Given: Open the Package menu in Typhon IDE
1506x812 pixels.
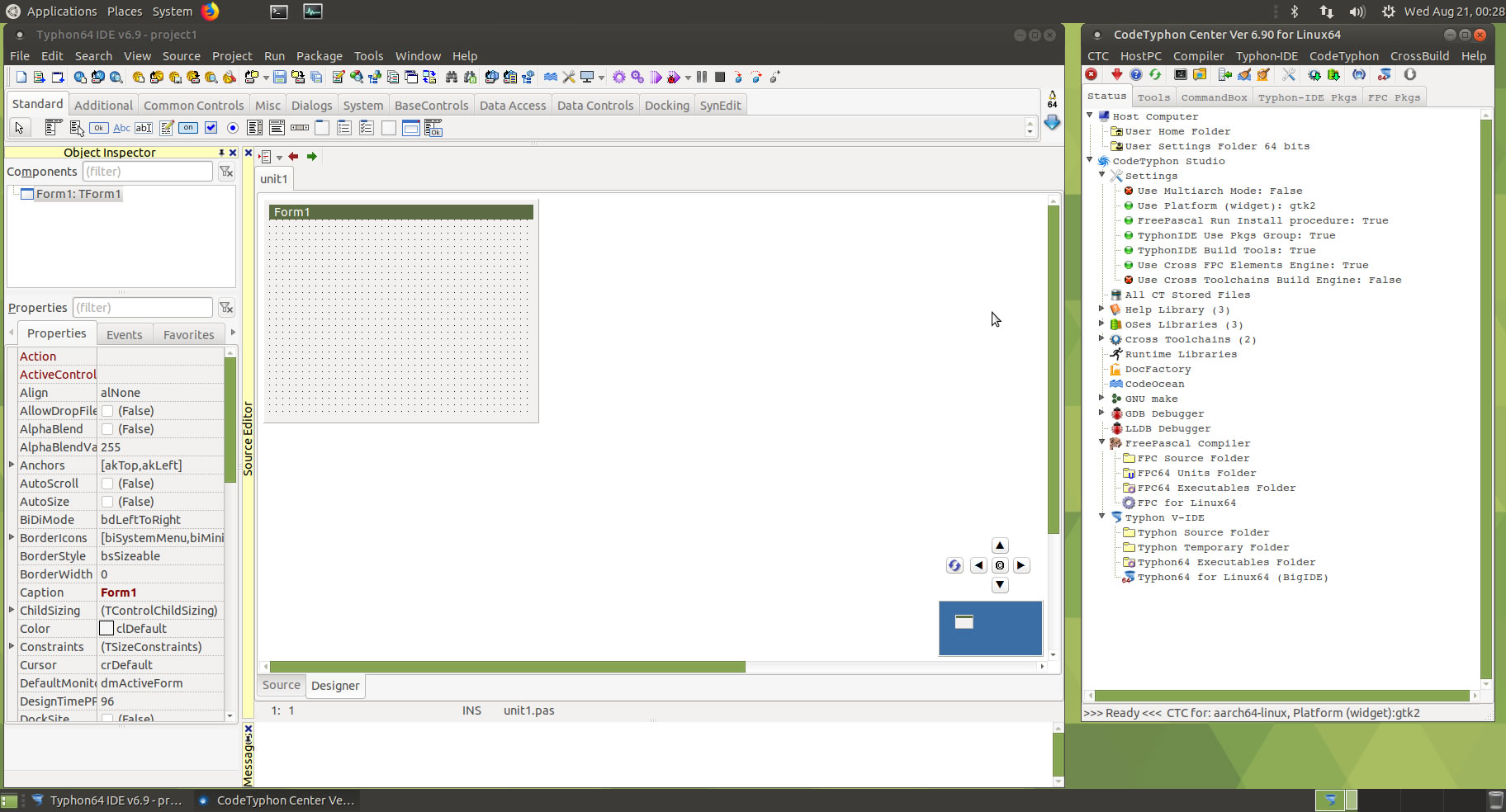Looking at the screenshot, I should (x=320, y=56).
